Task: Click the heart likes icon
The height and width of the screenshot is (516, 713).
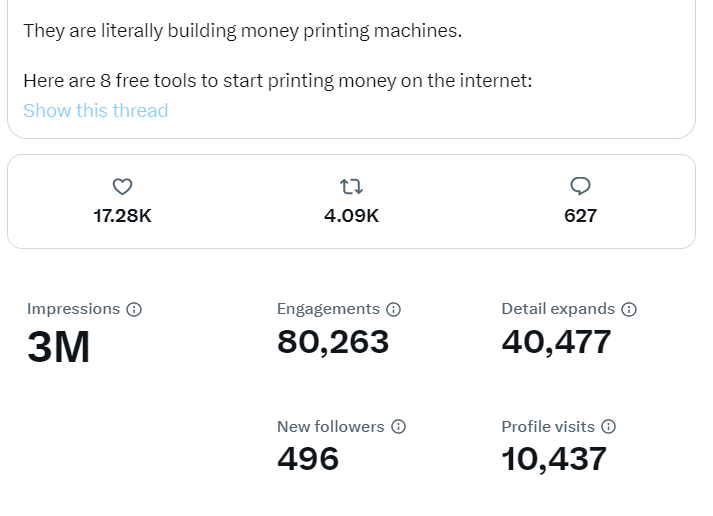Action: (122, 186)
